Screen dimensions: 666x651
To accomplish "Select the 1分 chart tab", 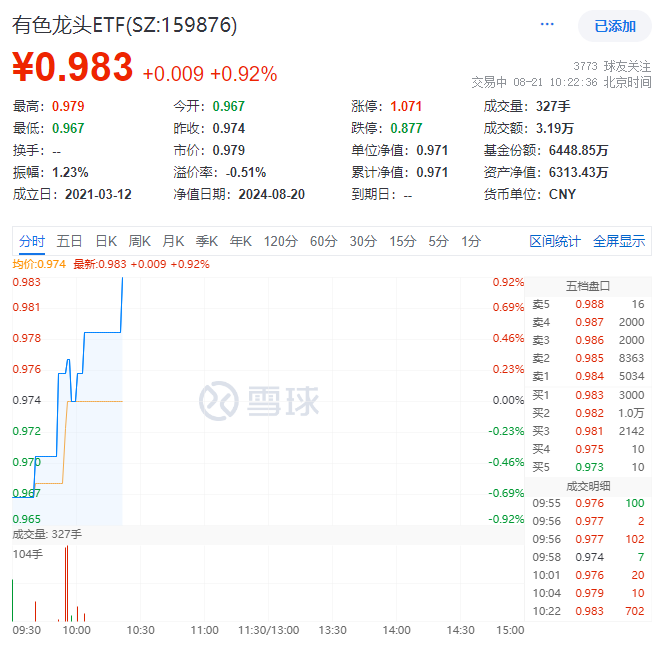I will point(471,241).
